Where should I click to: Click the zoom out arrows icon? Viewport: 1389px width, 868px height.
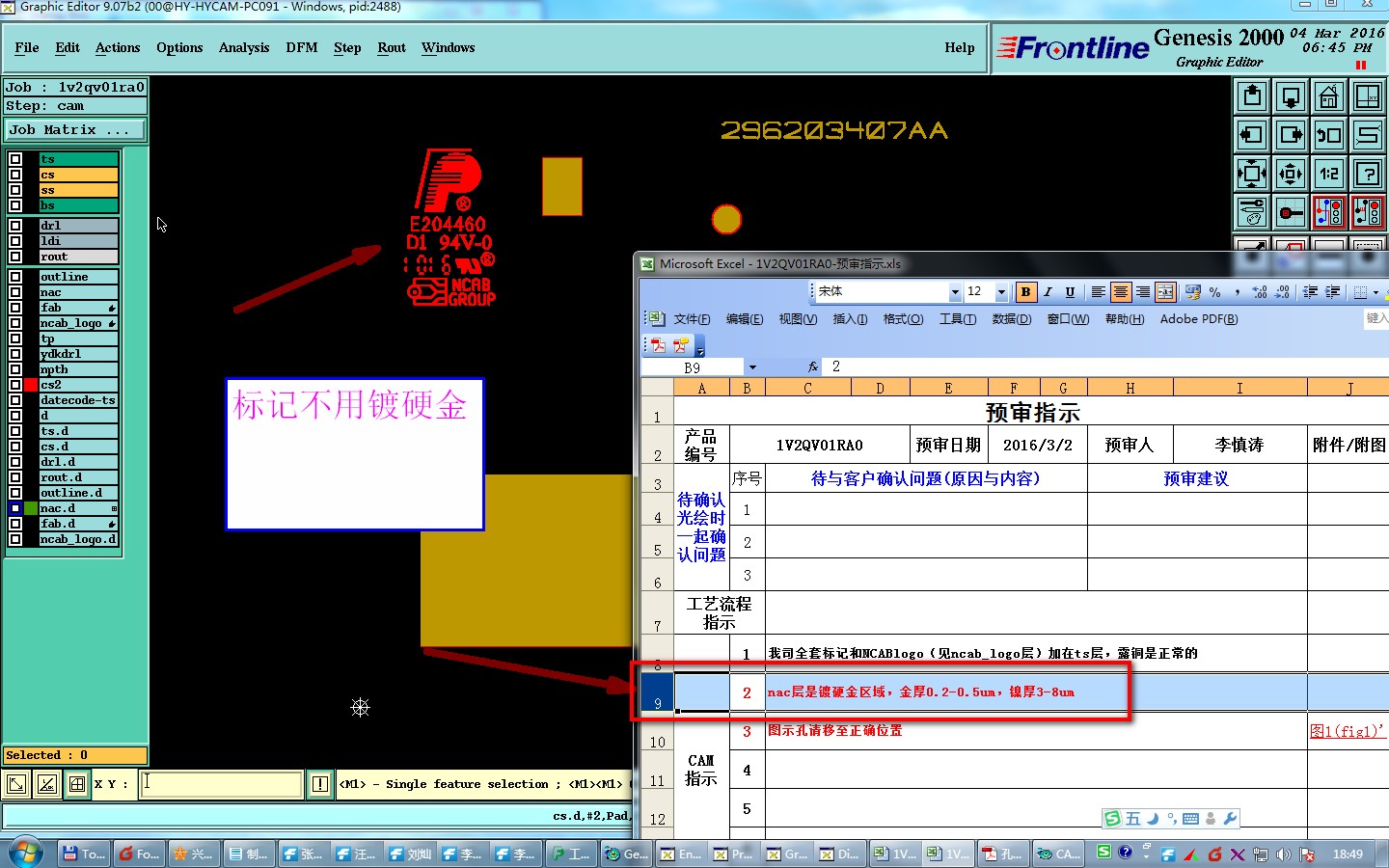coord(1291,174)
